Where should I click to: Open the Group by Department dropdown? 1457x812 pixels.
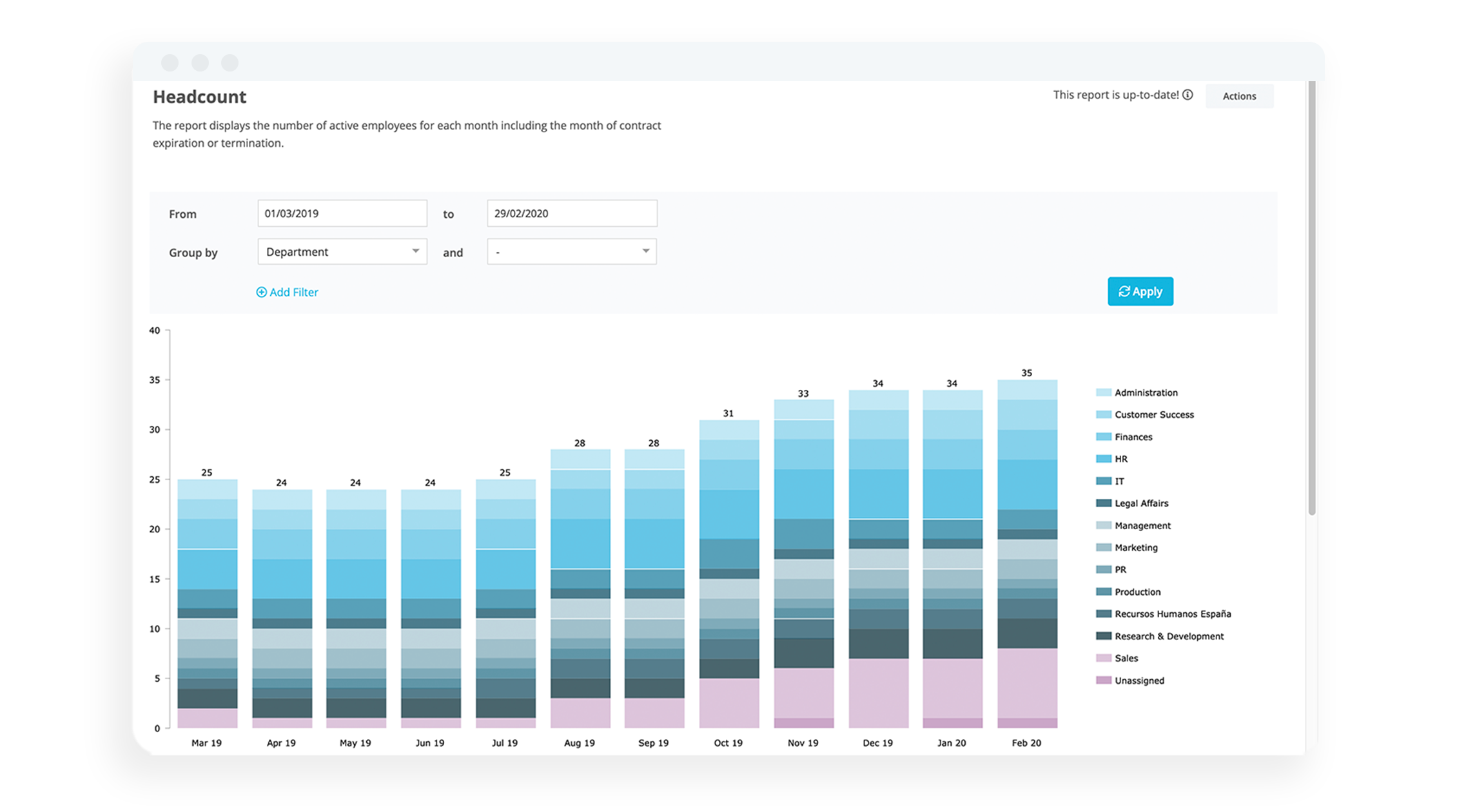pos(342,251)
